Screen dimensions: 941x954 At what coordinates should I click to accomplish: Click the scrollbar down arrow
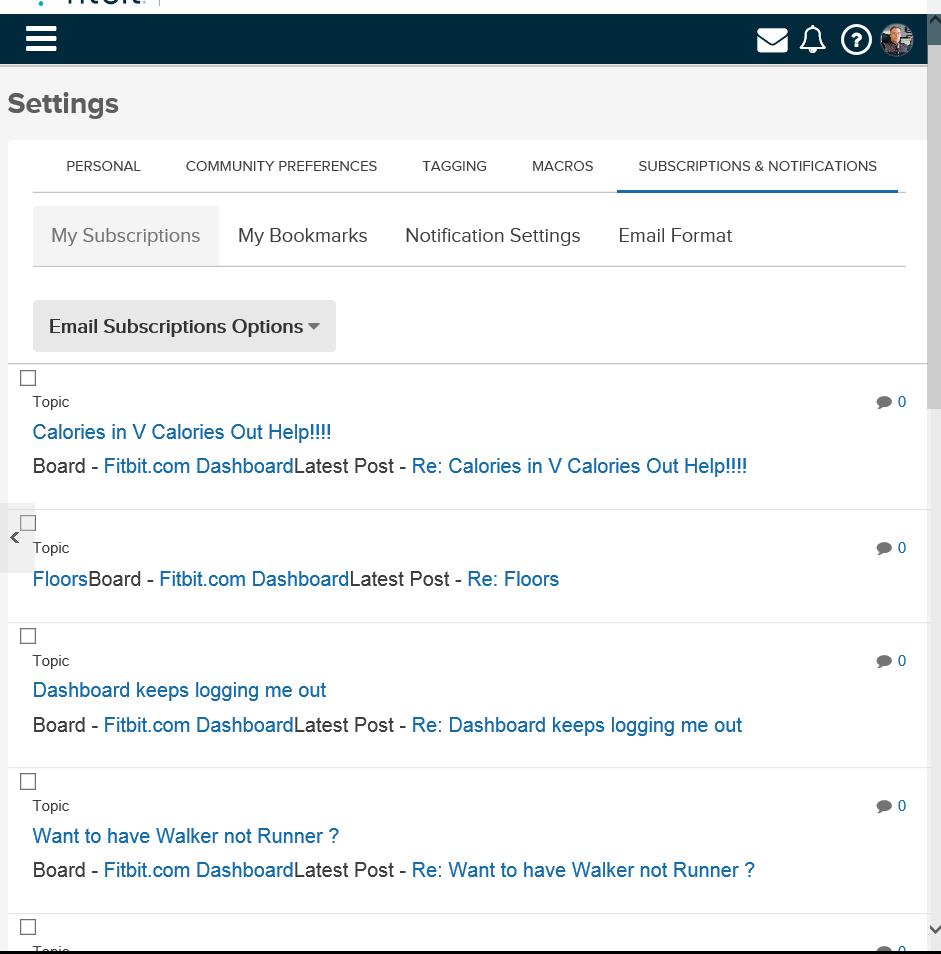coord(933,929)
